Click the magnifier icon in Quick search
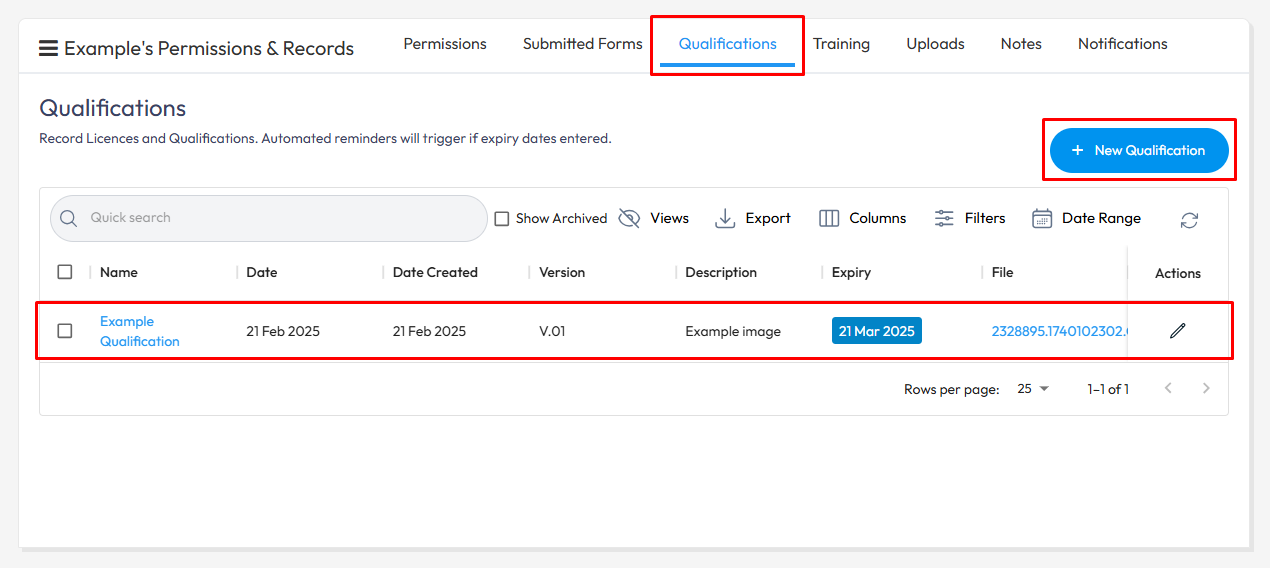Image resolution: width=1270 pixels, height=568 pixels. [x=69, y=218]
